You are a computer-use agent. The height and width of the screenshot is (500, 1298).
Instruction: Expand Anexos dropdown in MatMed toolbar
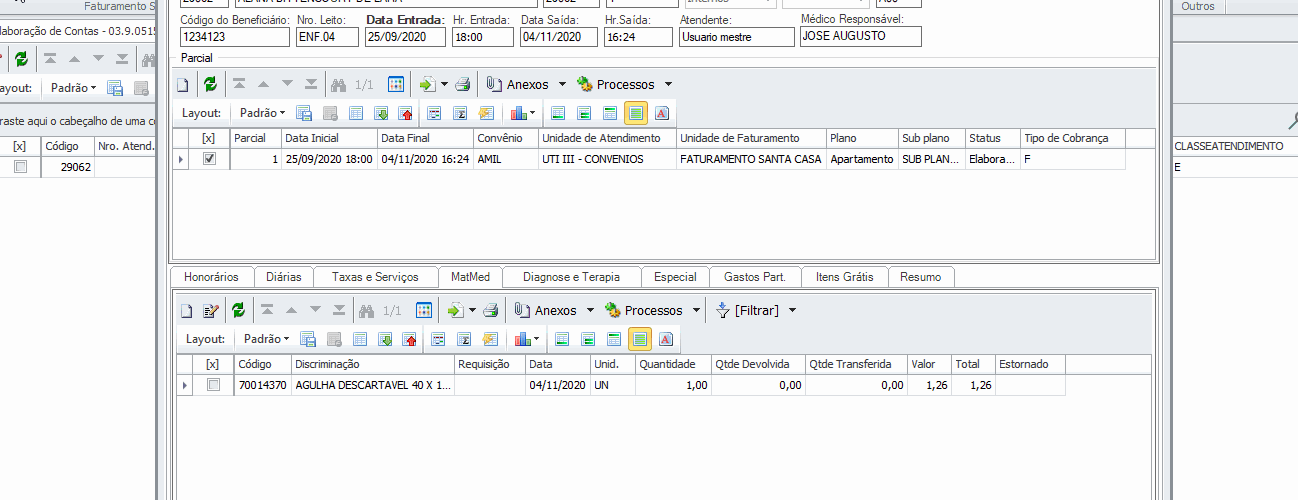(x=590, y=311)
